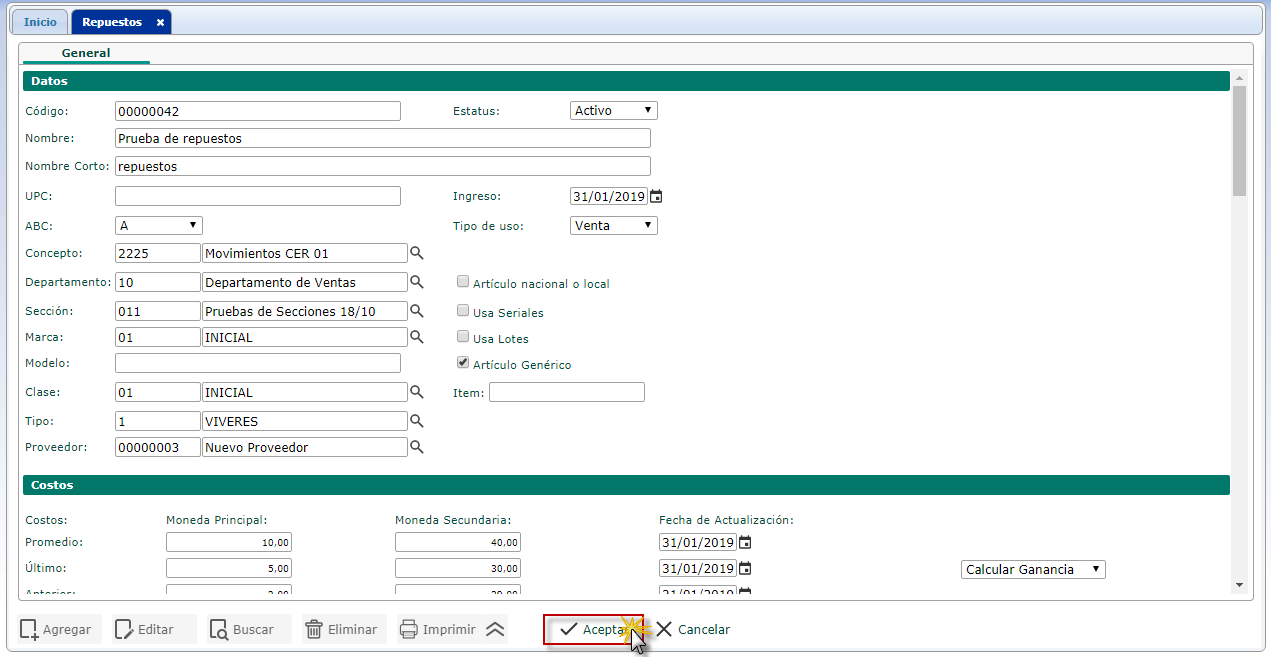Uncheck the Artículo Genérico checkbox
The height and width of the screenshot is (657, 1271).
tap(463, 364)
